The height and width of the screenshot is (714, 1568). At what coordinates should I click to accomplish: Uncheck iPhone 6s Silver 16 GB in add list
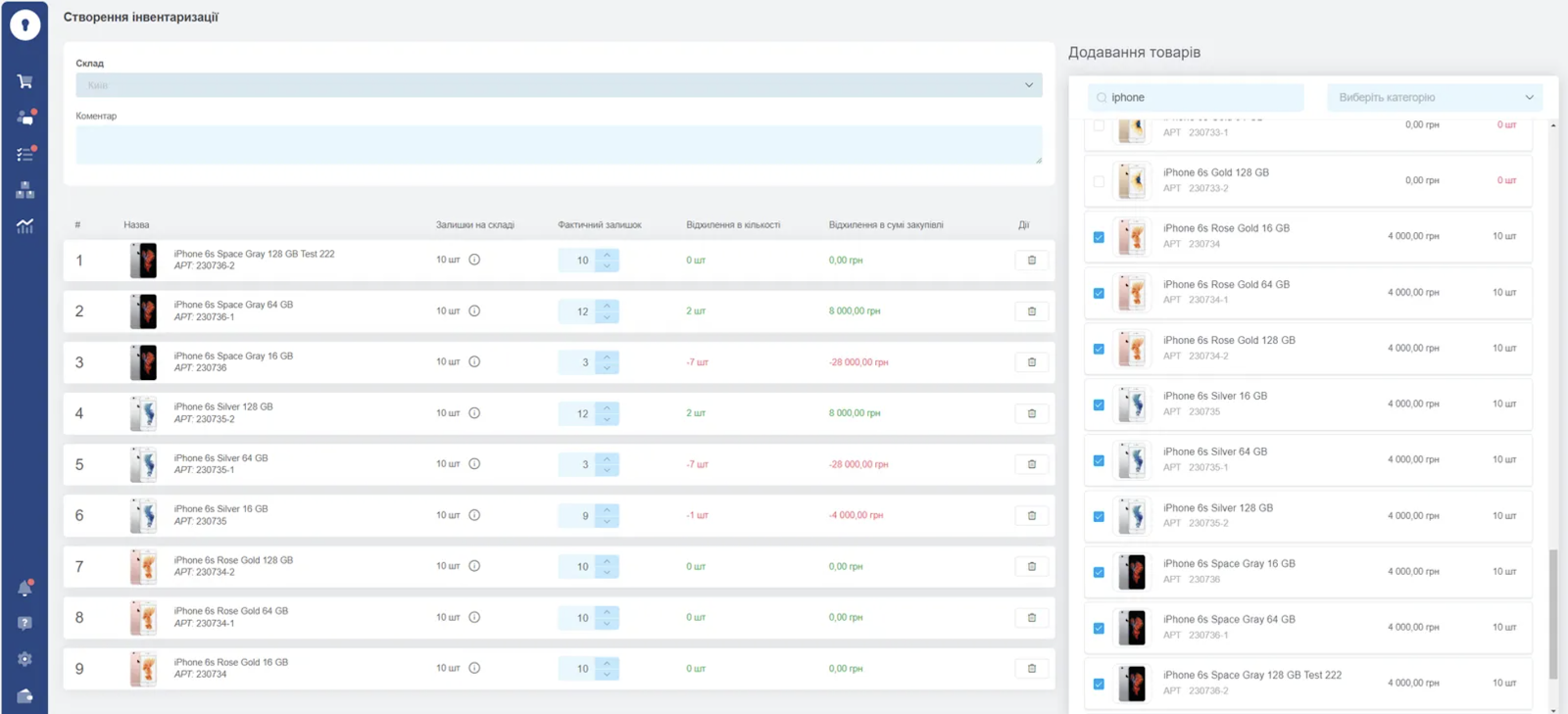point(1099,405)
